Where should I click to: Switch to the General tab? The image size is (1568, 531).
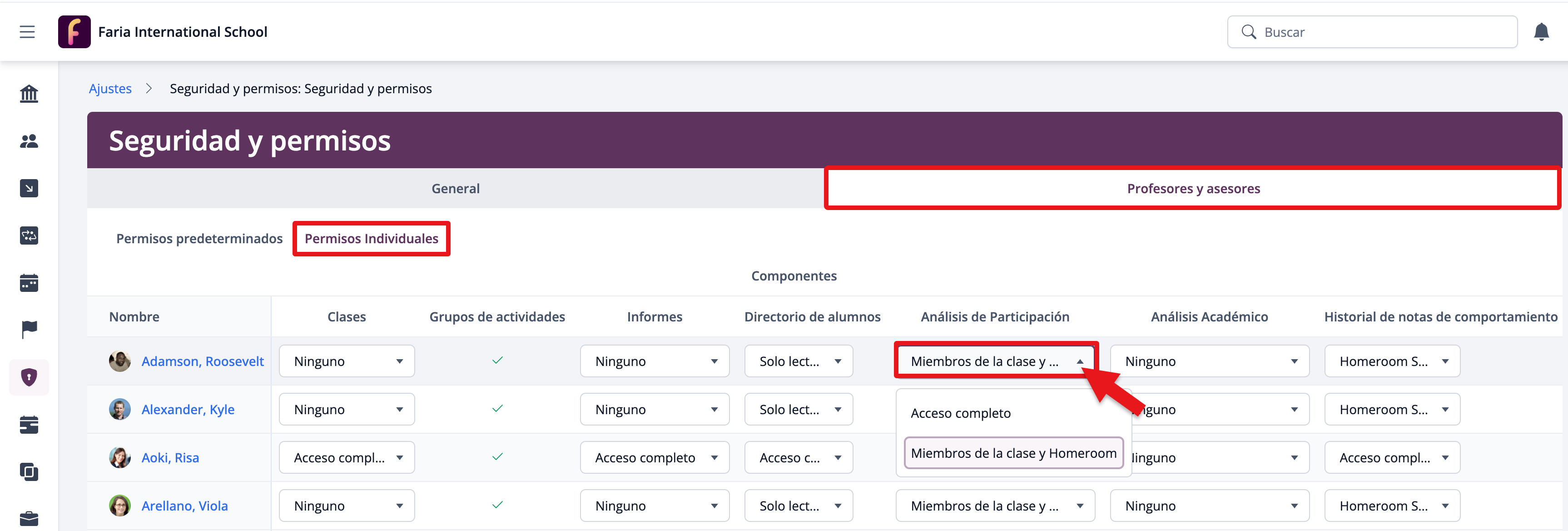455,189
